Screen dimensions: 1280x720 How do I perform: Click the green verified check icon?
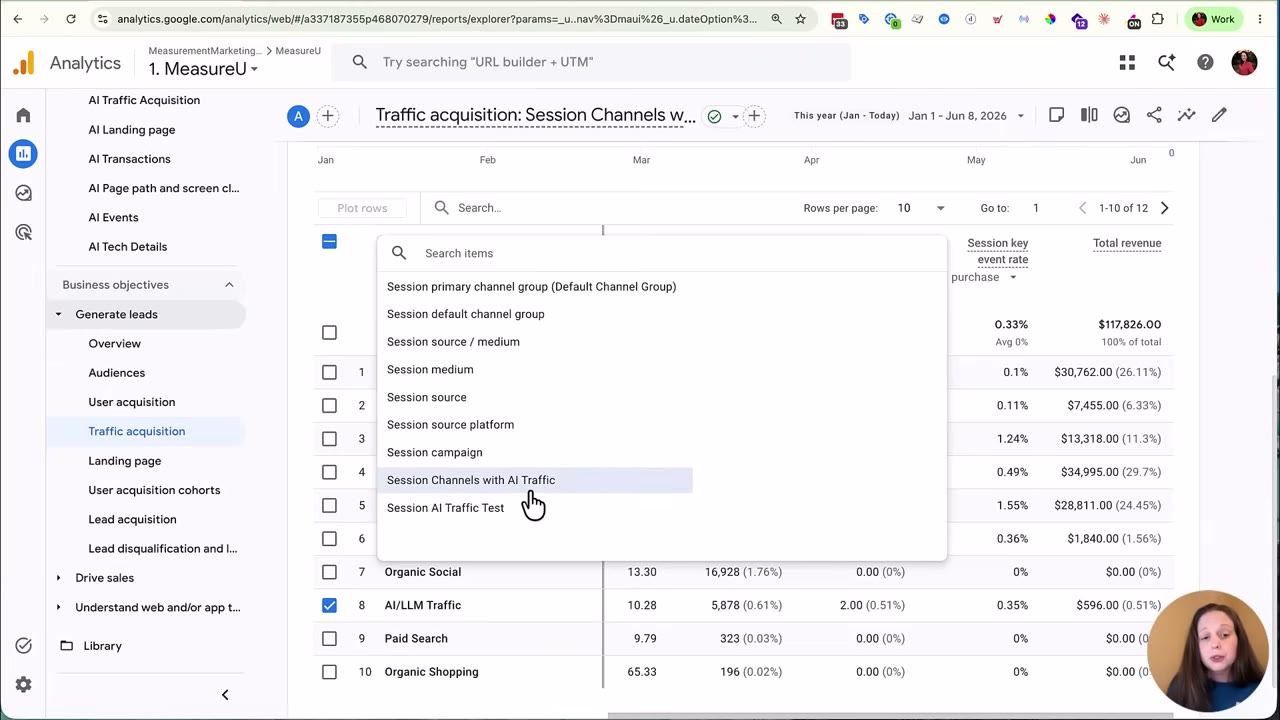[x=714, y=116]
